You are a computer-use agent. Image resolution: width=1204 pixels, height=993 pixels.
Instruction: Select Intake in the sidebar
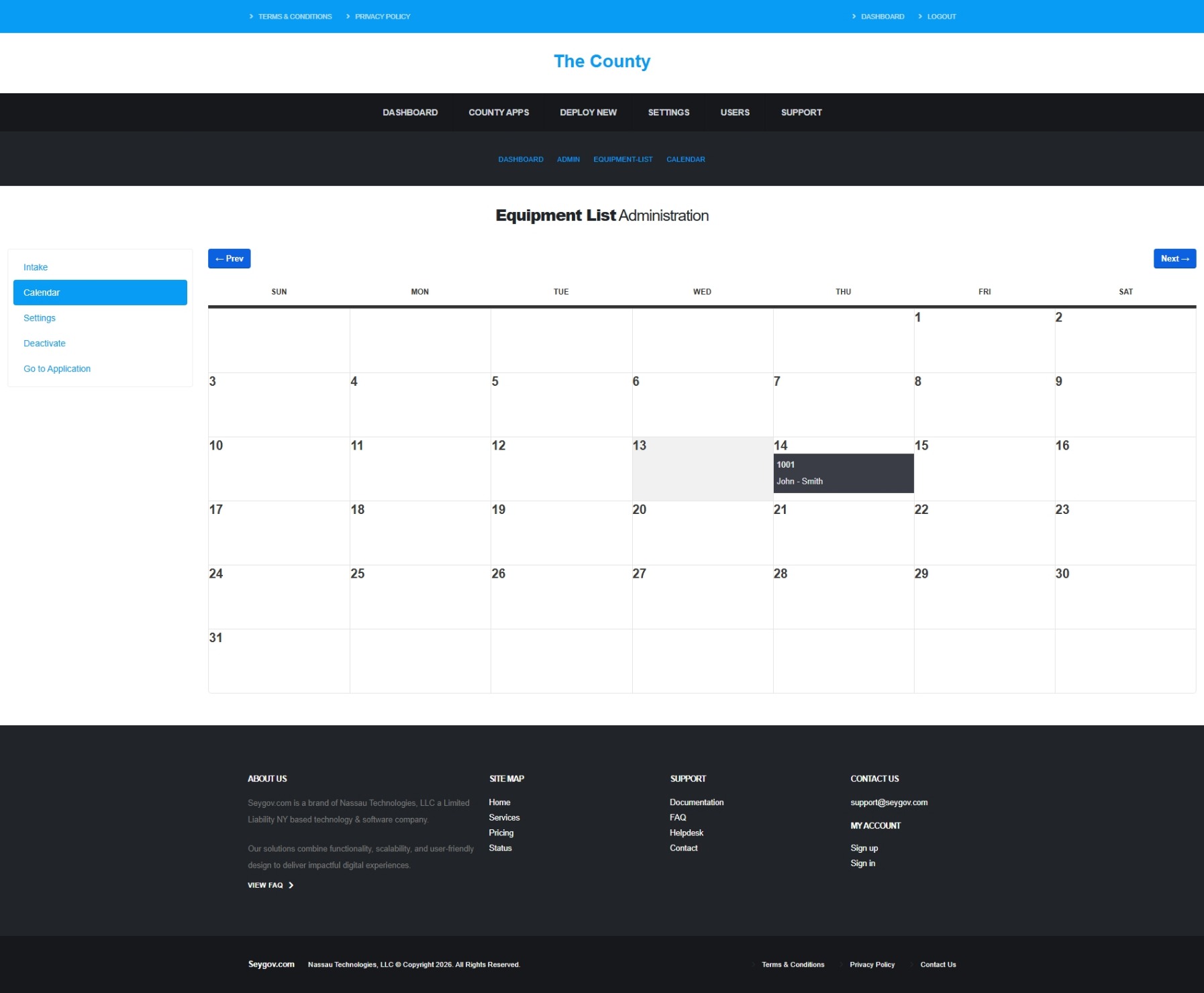pos(36,267)
